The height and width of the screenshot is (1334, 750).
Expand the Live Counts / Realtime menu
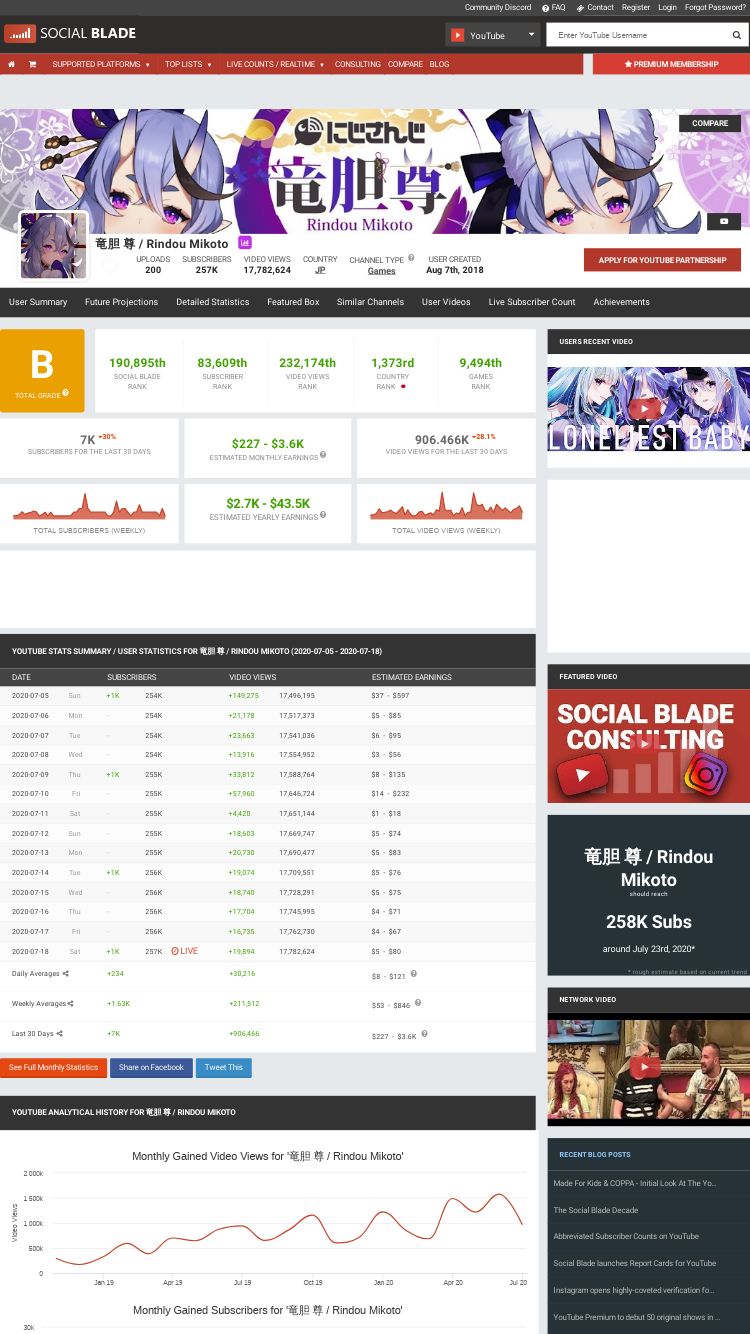pyautogui.click(x=274, y=64)
